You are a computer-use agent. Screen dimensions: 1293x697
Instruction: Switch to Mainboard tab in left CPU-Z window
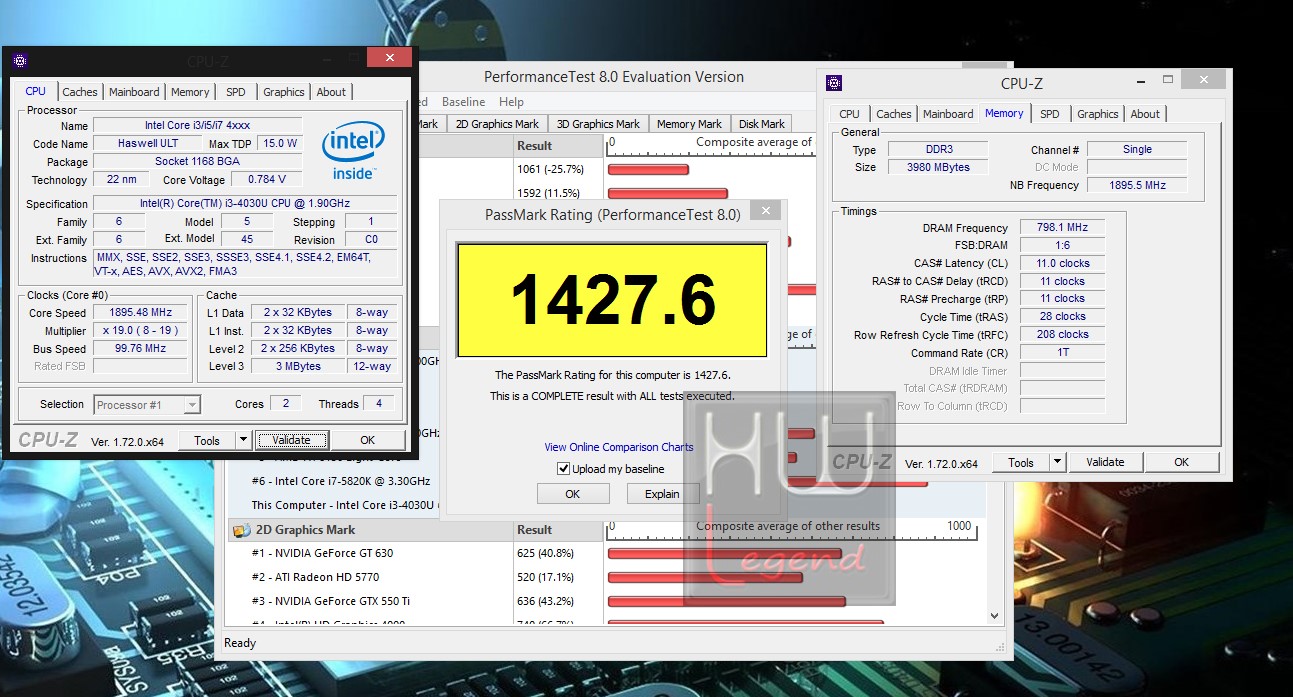point(134,92)
